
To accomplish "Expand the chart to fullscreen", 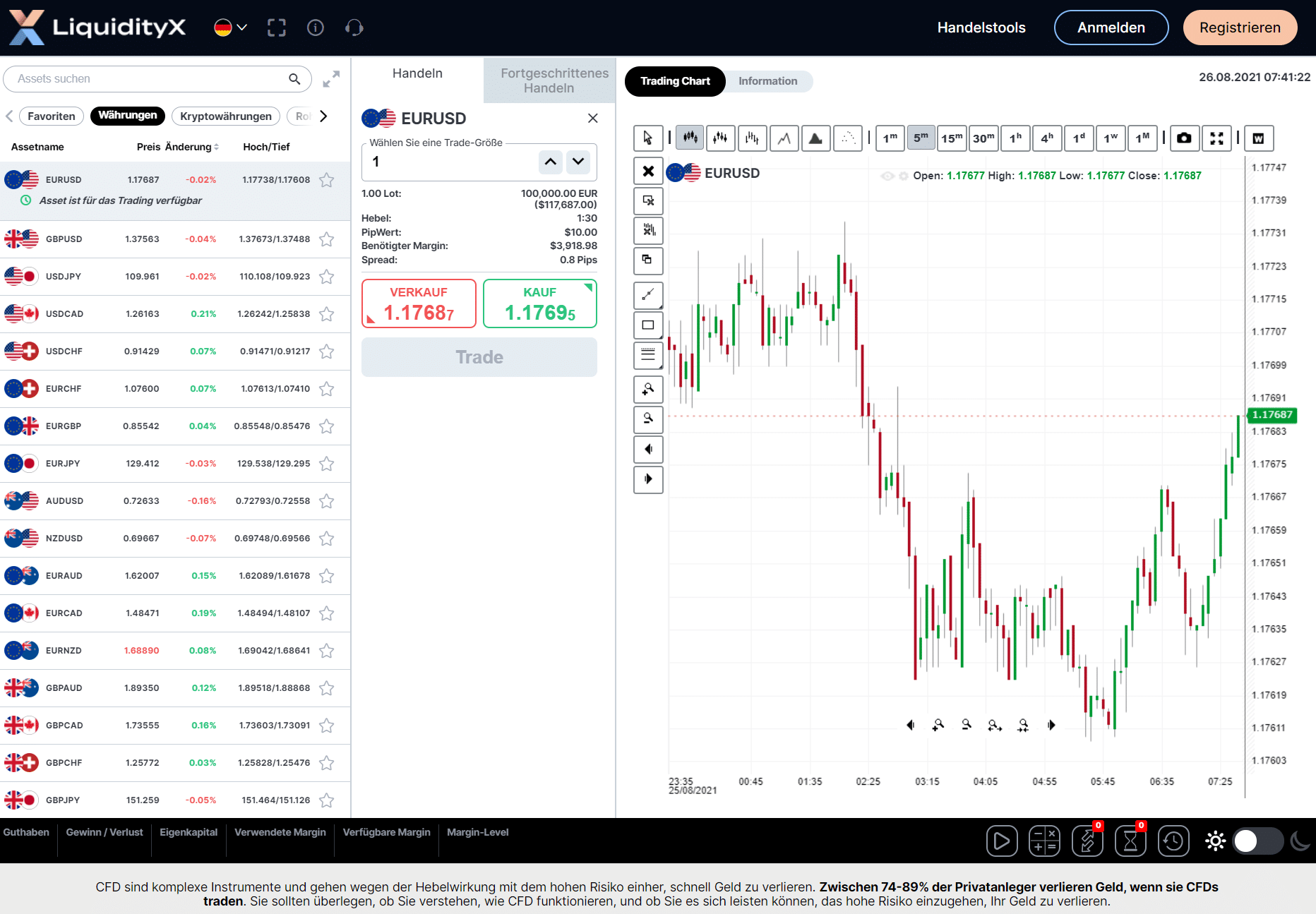I will [1216, 138].
